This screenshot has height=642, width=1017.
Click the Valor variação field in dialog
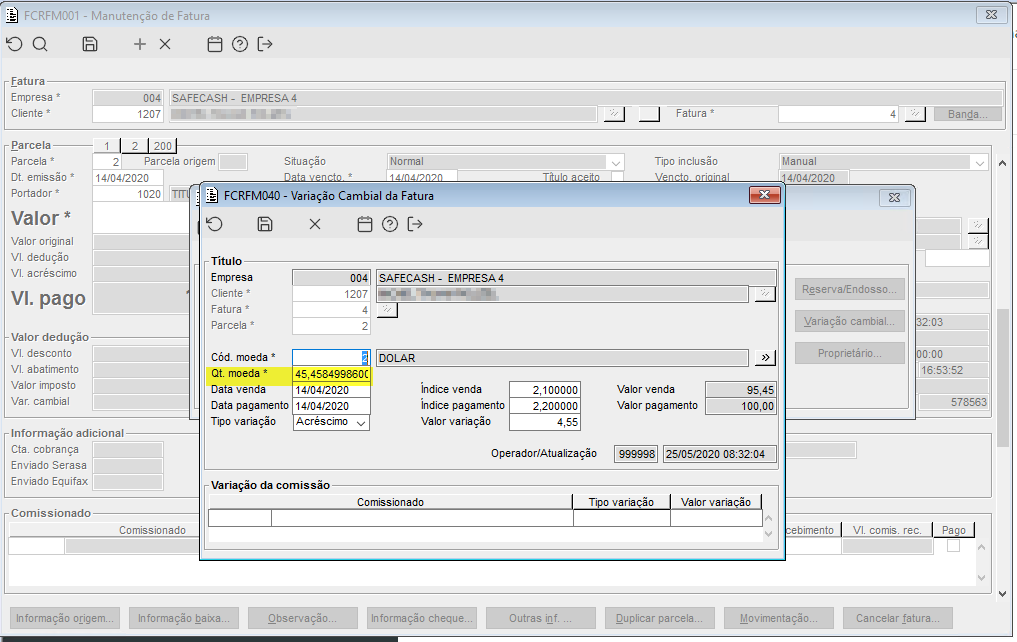(544, 422)
